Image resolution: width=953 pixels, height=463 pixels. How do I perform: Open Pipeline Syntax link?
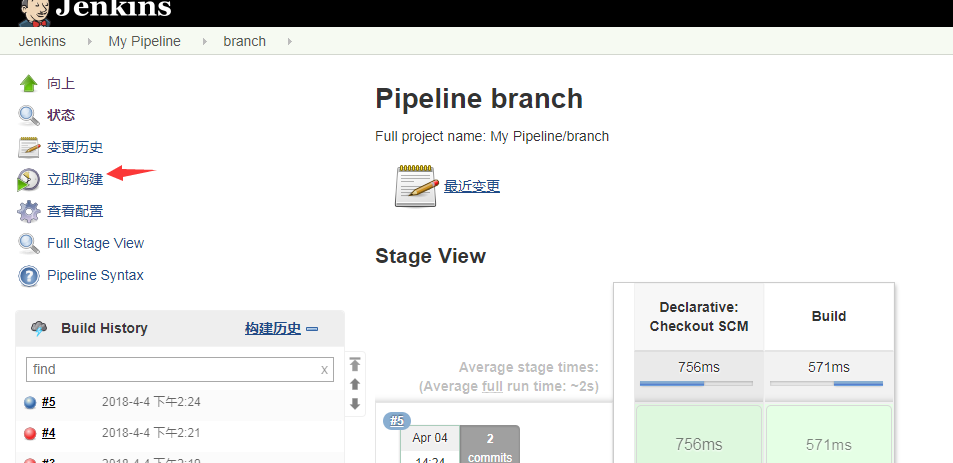(x=95, y=275)
